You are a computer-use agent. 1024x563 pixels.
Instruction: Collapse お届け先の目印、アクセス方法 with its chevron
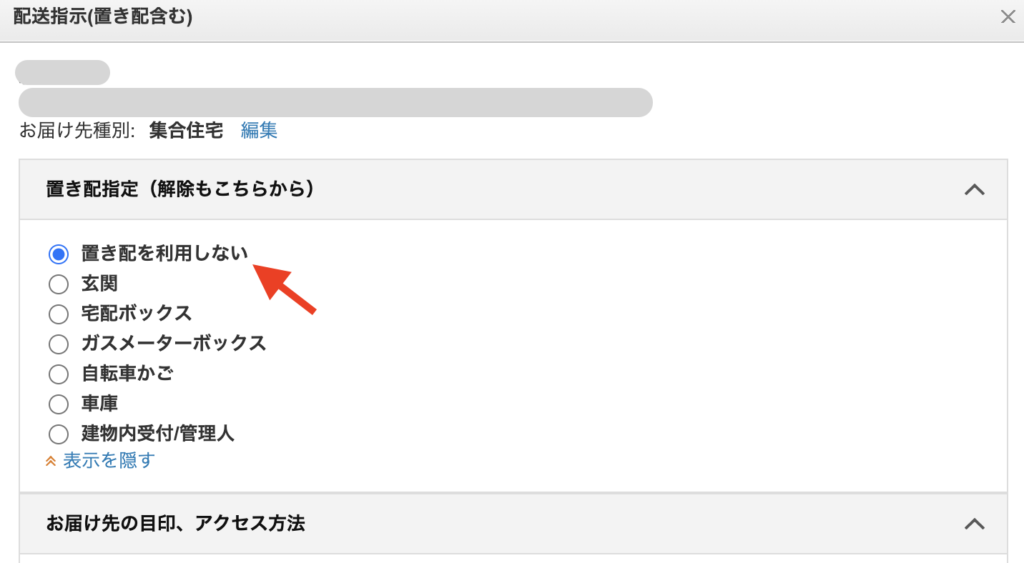pos(974,523)
